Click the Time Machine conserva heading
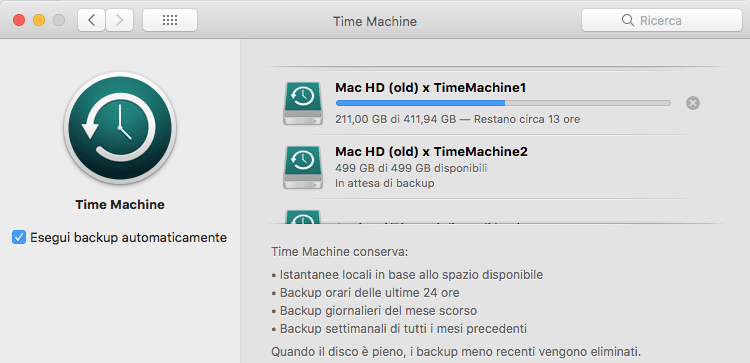The width and height of the screenshot is (750, 363). tap(340, 252)
